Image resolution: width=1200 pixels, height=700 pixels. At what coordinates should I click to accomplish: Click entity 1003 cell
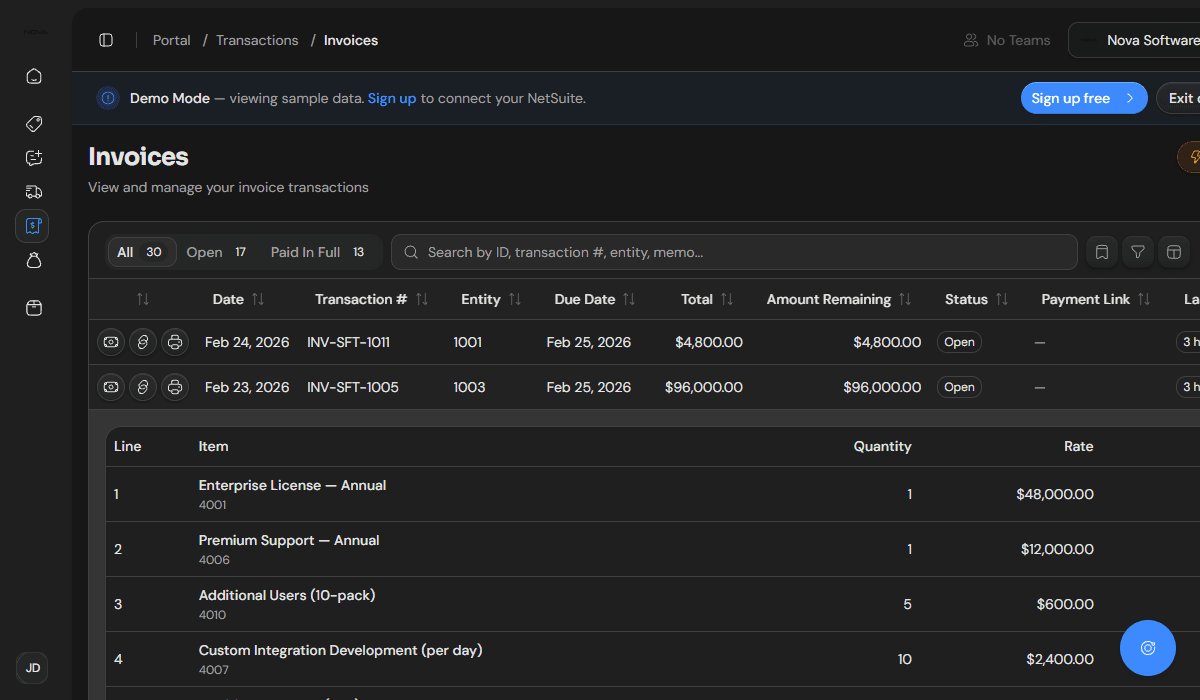coord(469,387)
